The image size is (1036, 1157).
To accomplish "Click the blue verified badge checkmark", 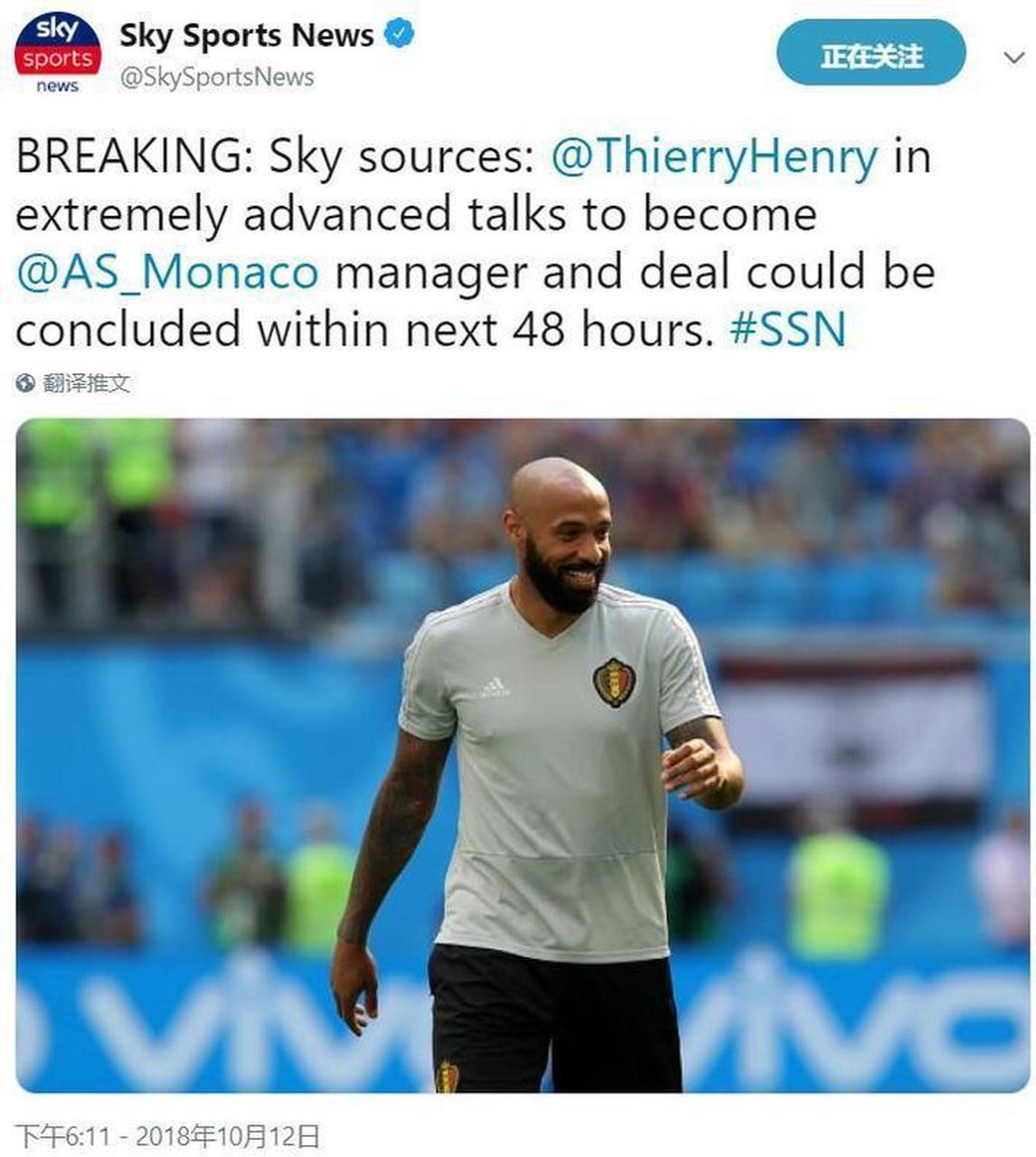I will (x=400, y=34).
